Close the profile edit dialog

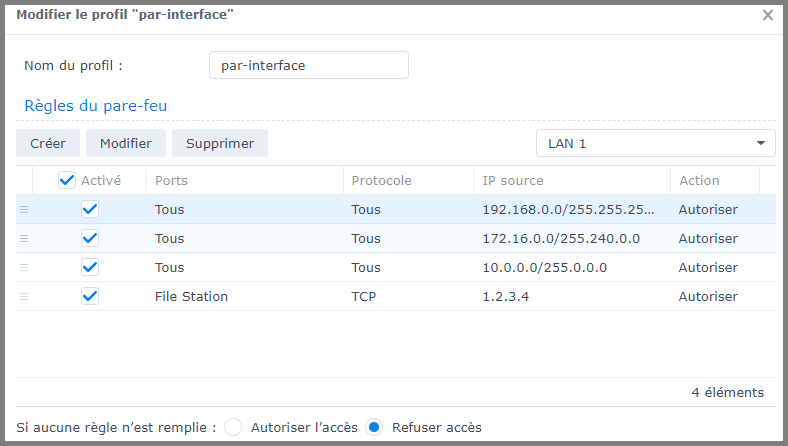768,15
